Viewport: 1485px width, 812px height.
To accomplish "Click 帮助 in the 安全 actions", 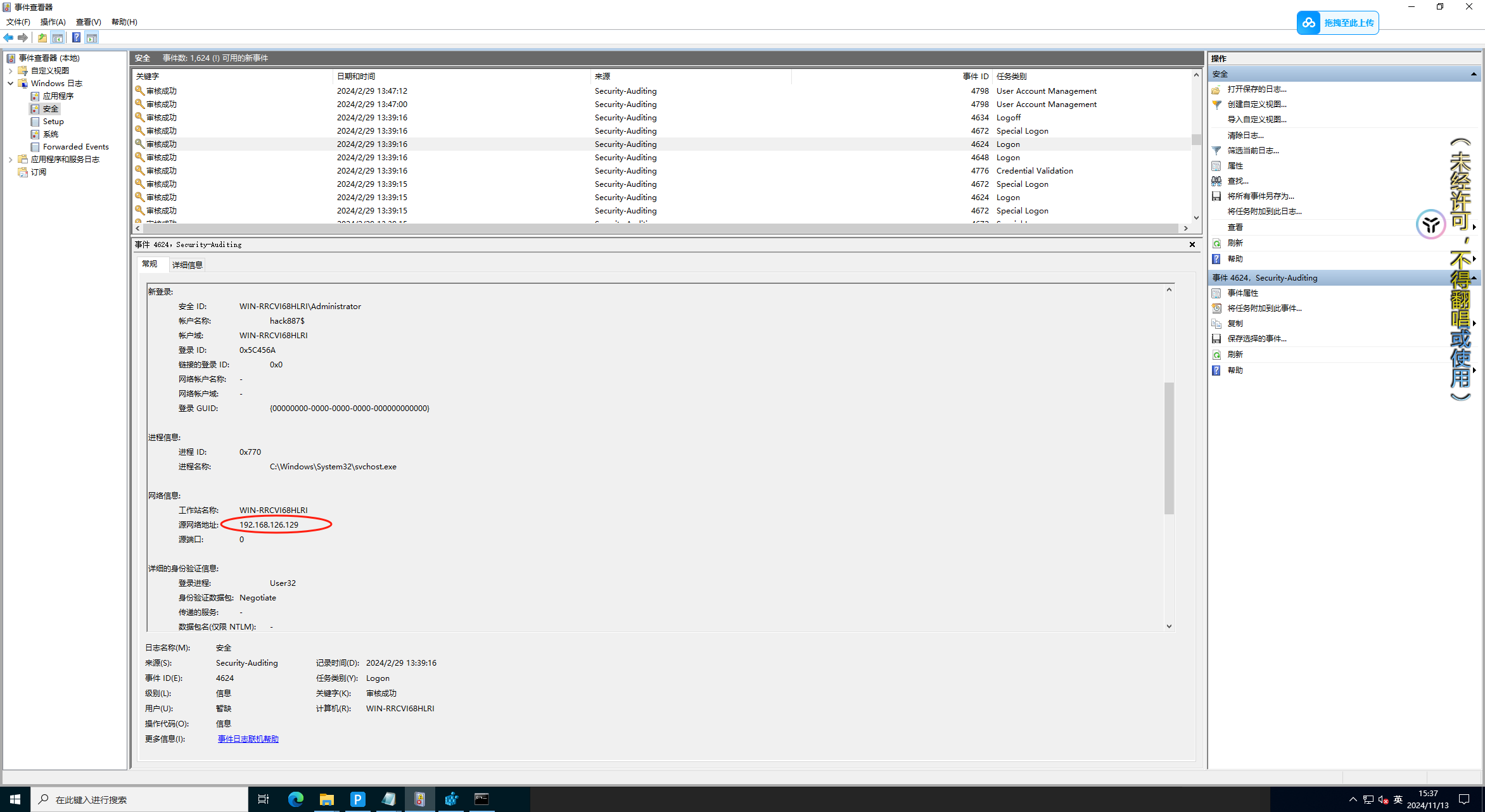I will pyautogui.click(x=1235, y=259).
